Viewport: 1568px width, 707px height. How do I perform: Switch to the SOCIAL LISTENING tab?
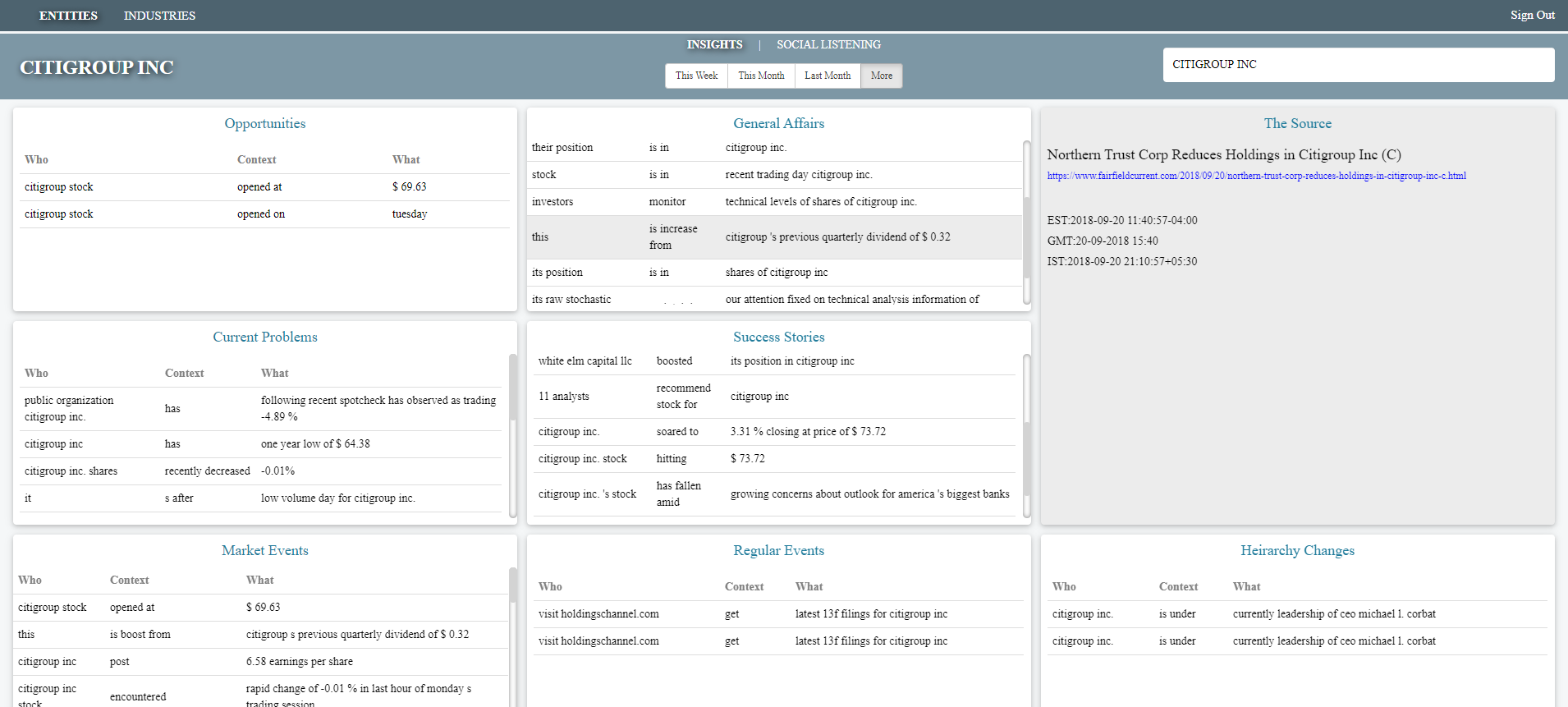click(828, 44)
